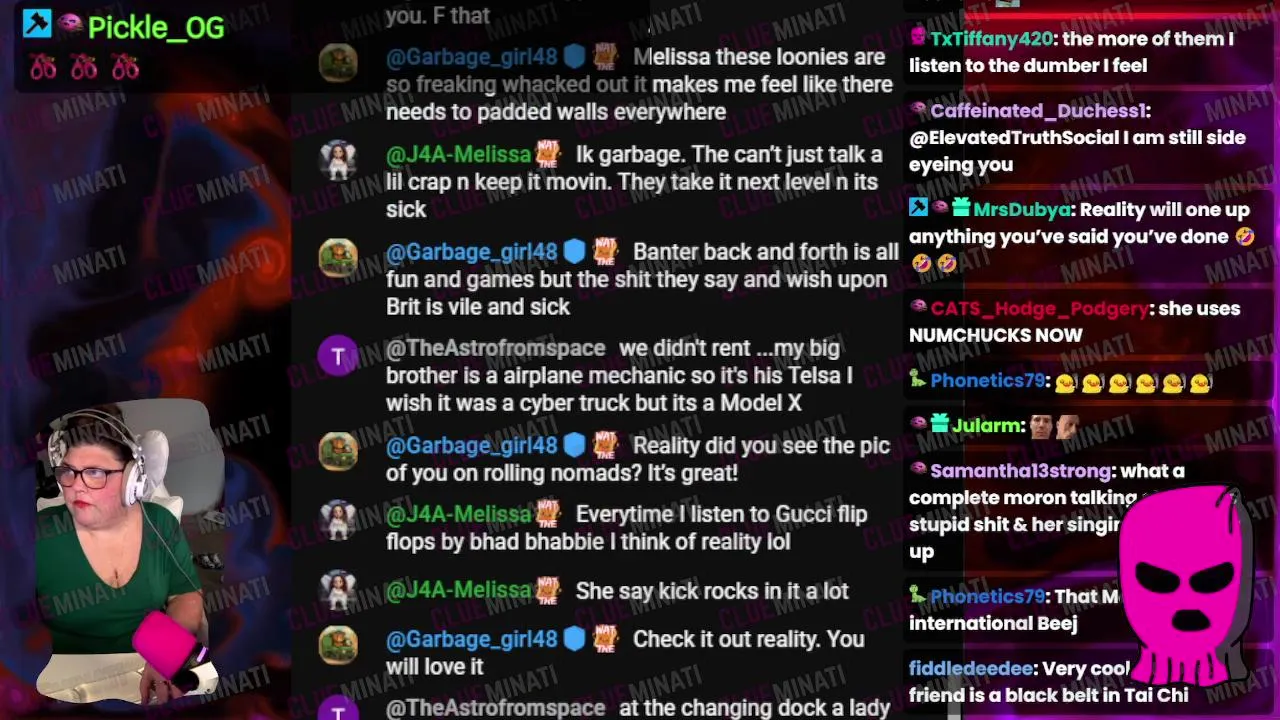Click the fiddledeedee username
The width and height of the screenshot is (1280, 720).
pyautogui.click(x=970, y=668)
